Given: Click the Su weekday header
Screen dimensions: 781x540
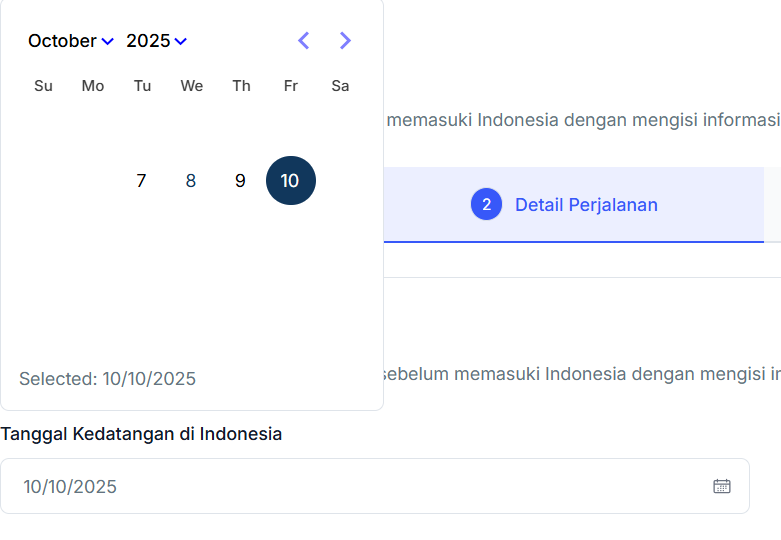Looking at the screenshot, I should pyautogui.click(x=43, y=86).
